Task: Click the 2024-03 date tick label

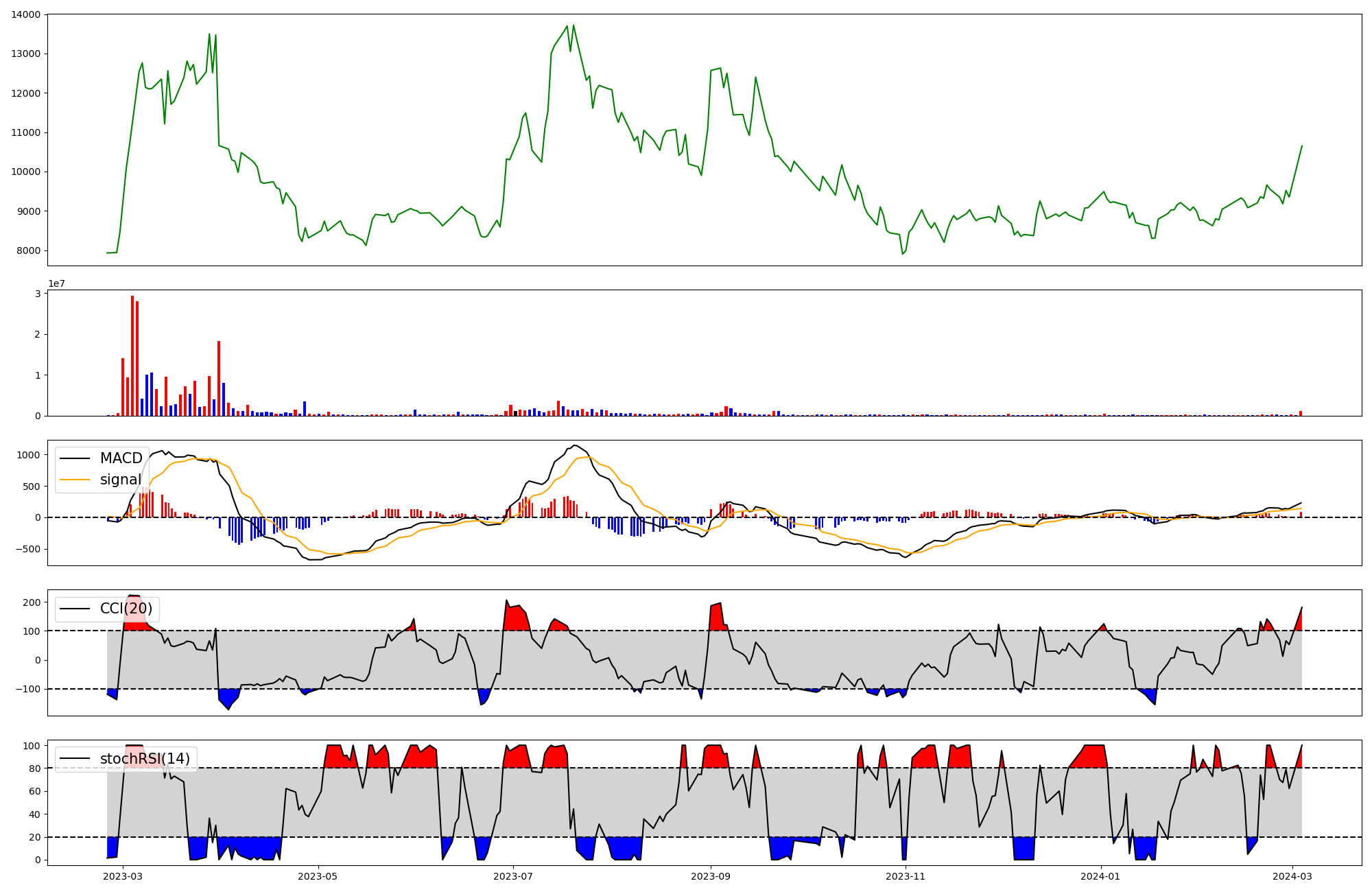Action: click(1292, 876)
